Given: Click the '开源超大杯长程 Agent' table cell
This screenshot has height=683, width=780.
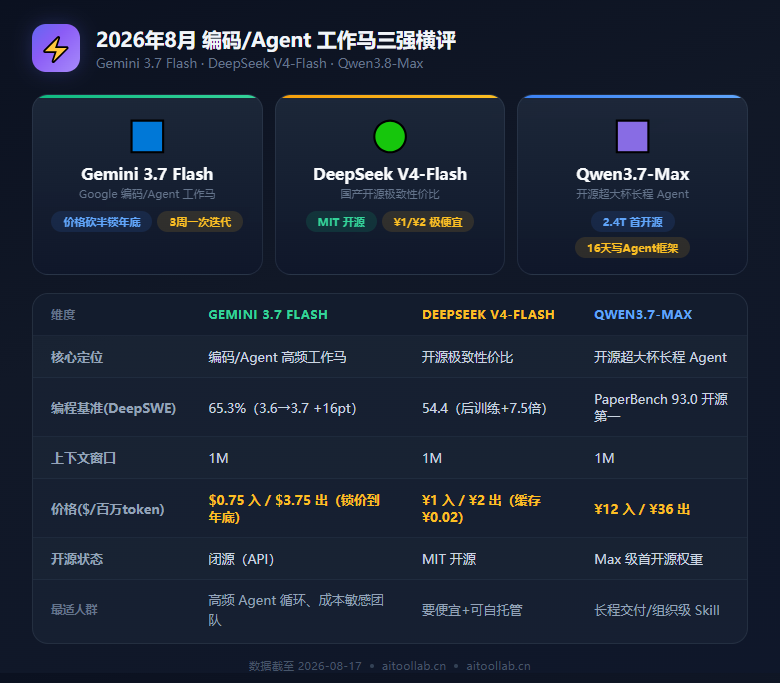Looking at the screenshot, I should point(660,357).
